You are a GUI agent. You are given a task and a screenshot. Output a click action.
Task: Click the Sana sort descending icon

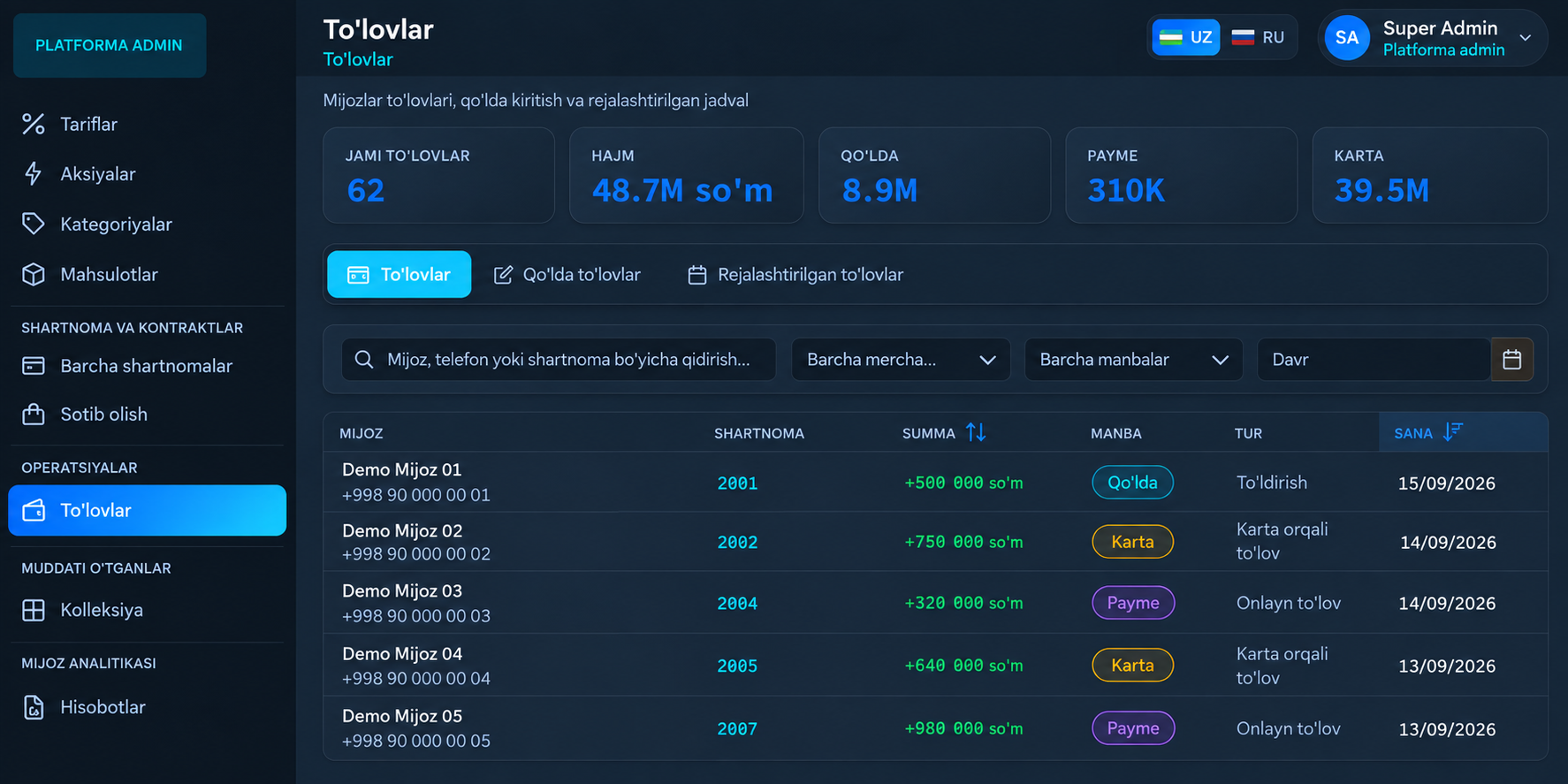click(1453, 432)
